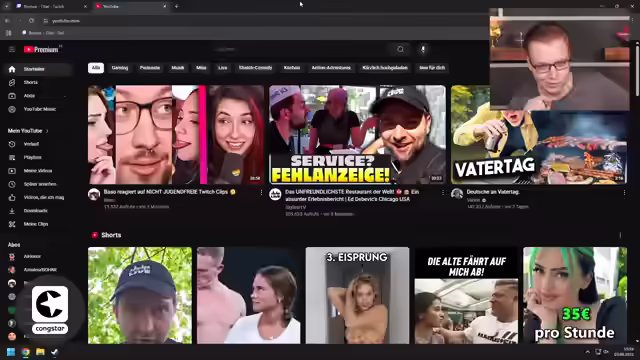Show hidden system tray icons
640x360 pixels.
tap(587, 352)
